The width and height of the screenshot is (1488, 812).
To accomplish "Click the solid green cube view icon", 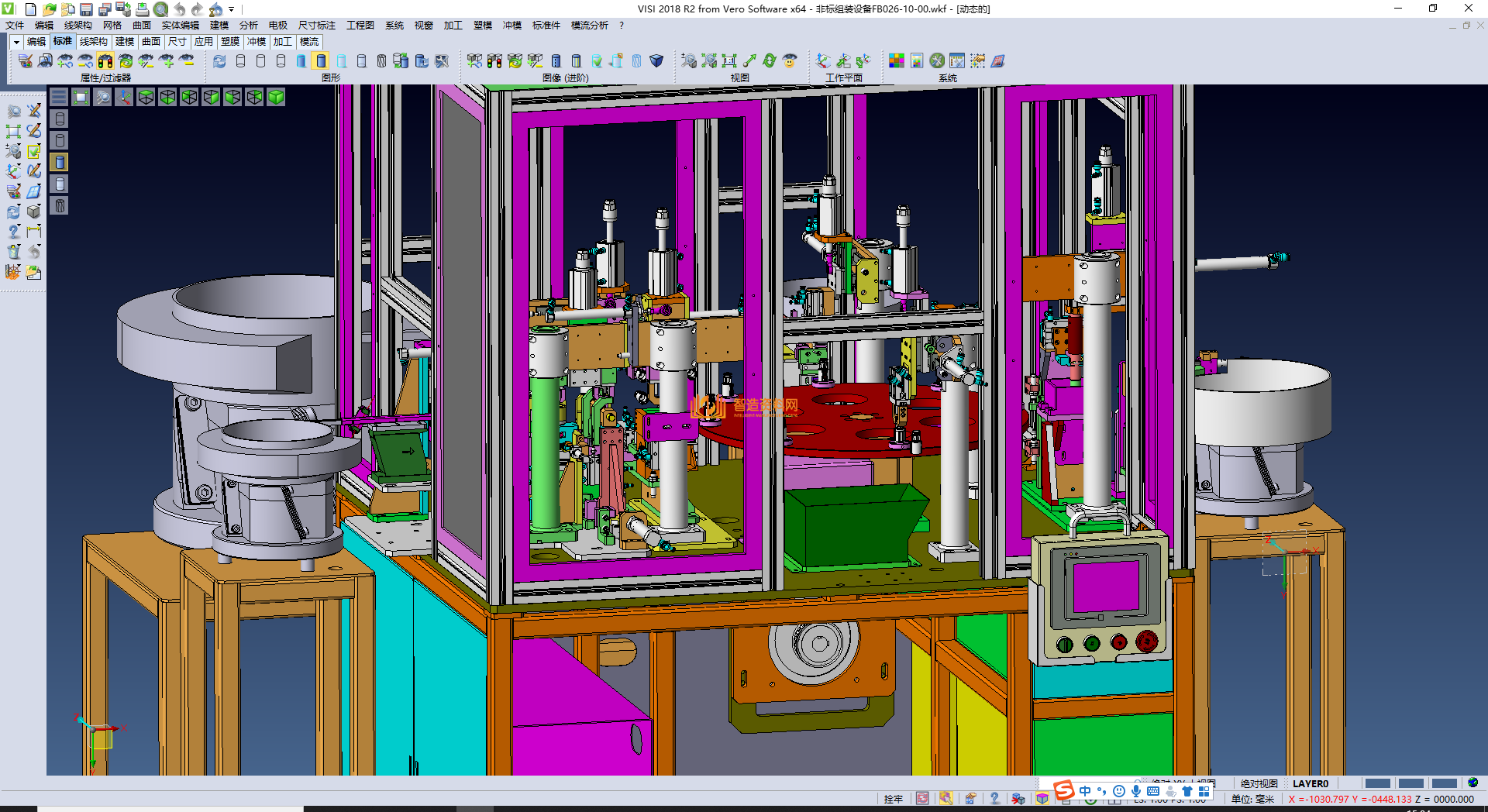I will coord(276,97).
